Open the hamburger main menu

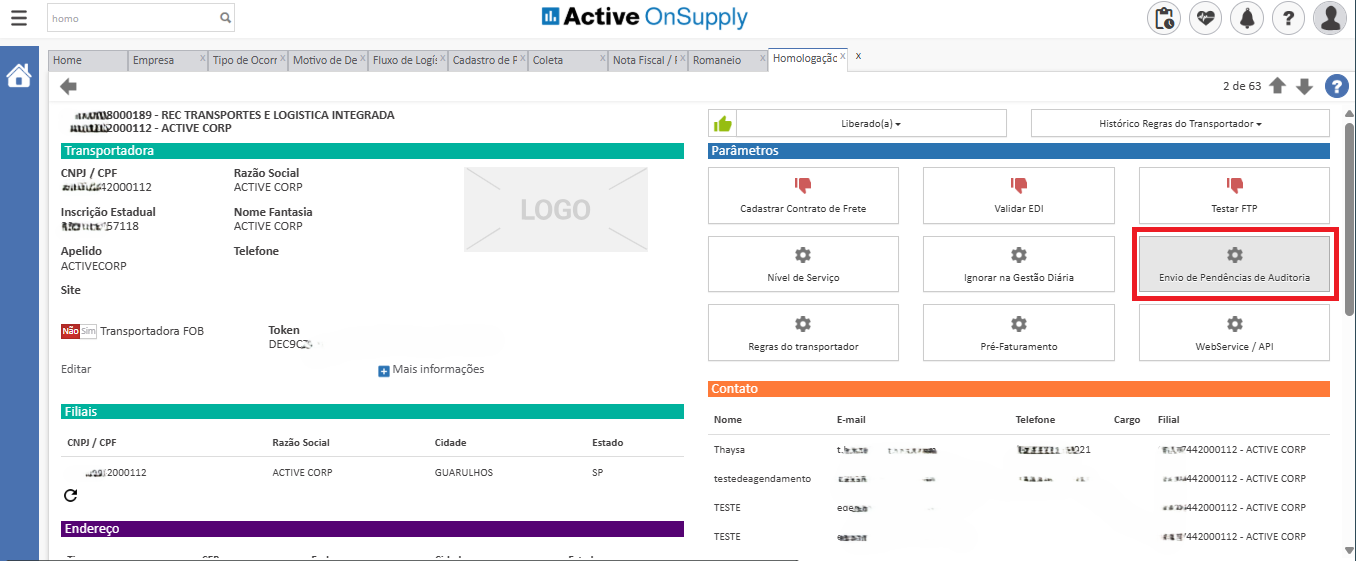[x=18, y=17]
